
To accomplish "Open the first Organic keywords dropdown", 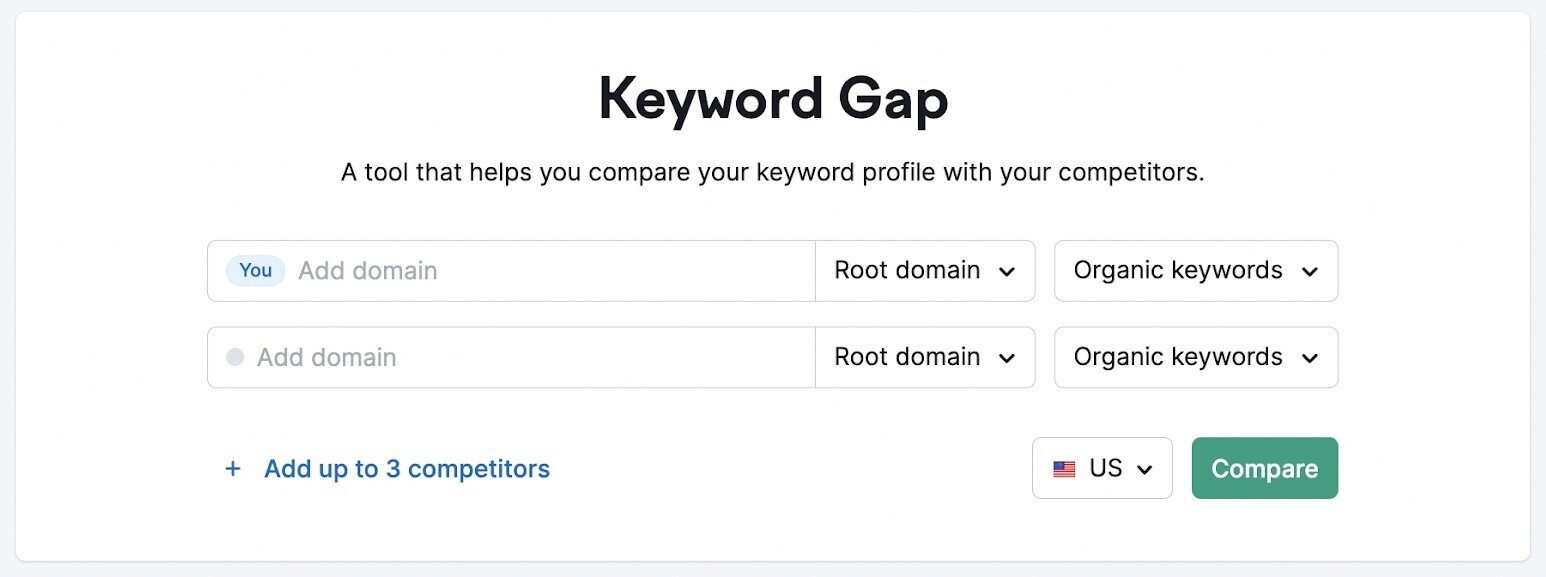I will tap(1195, 270).
